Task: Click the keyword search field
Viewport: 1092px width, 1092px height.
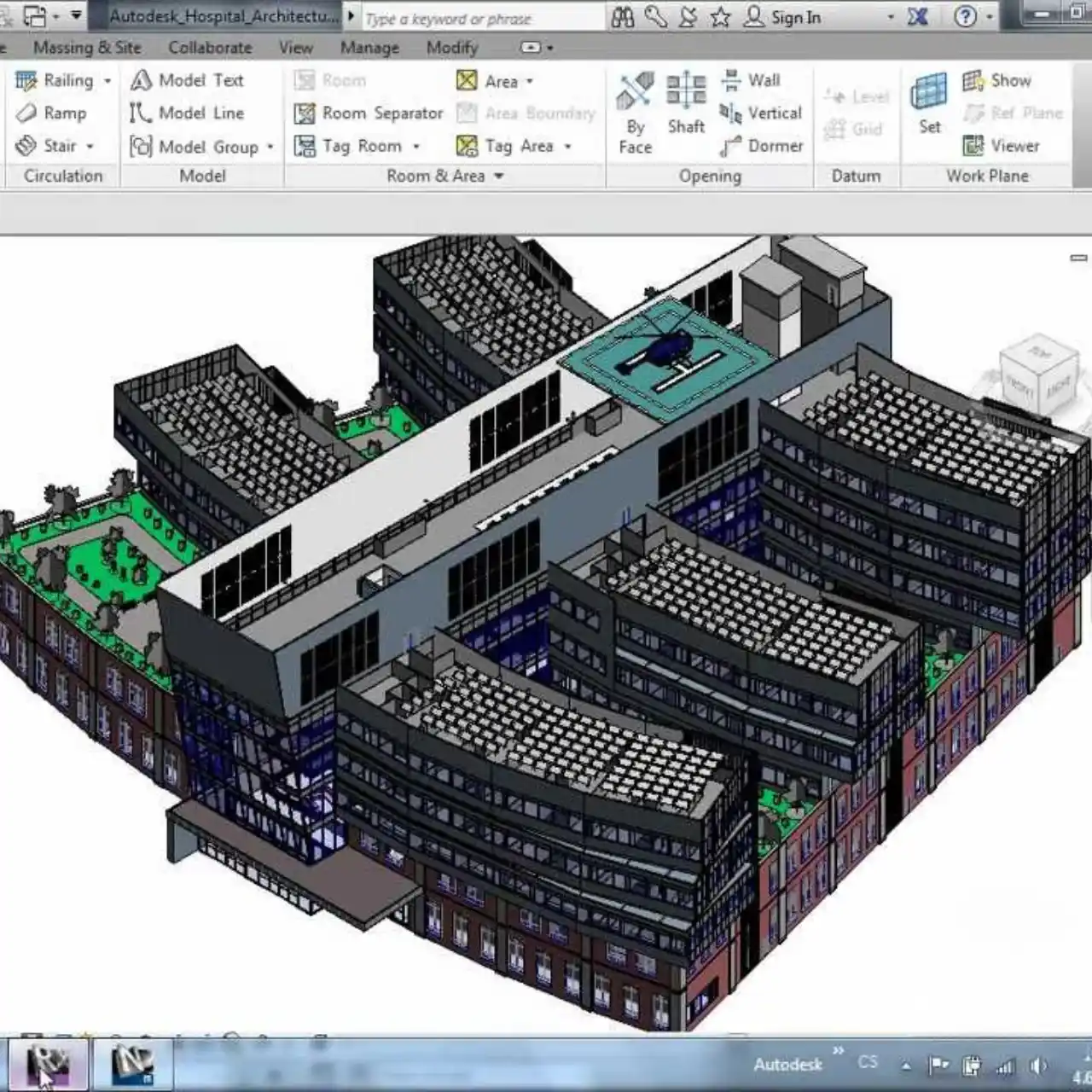Action: point(481,18)
